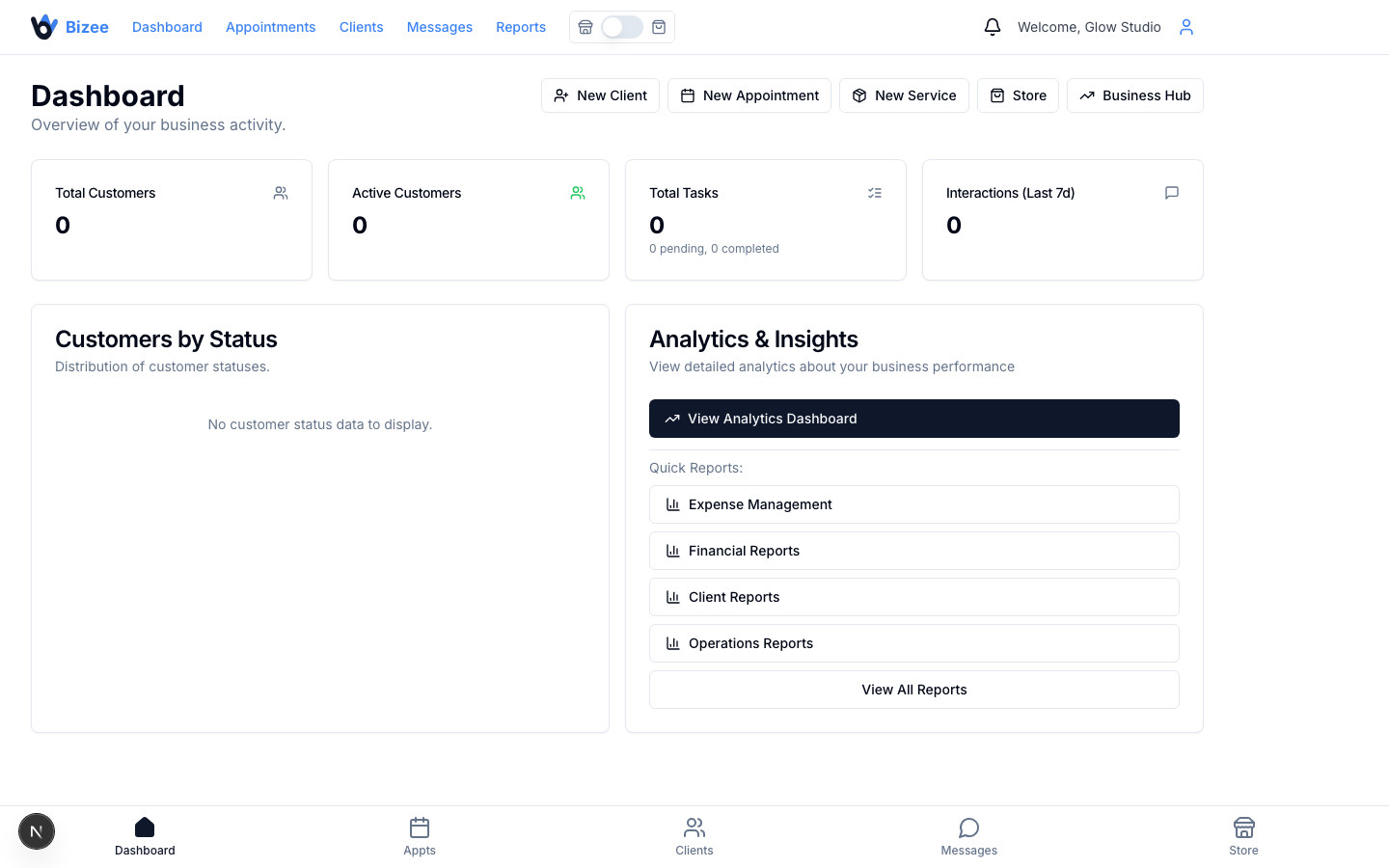Viewport: 1389px width, 868px height.
Task: Click the 'Analytics & Insights' heading
Action: point(753,339)
